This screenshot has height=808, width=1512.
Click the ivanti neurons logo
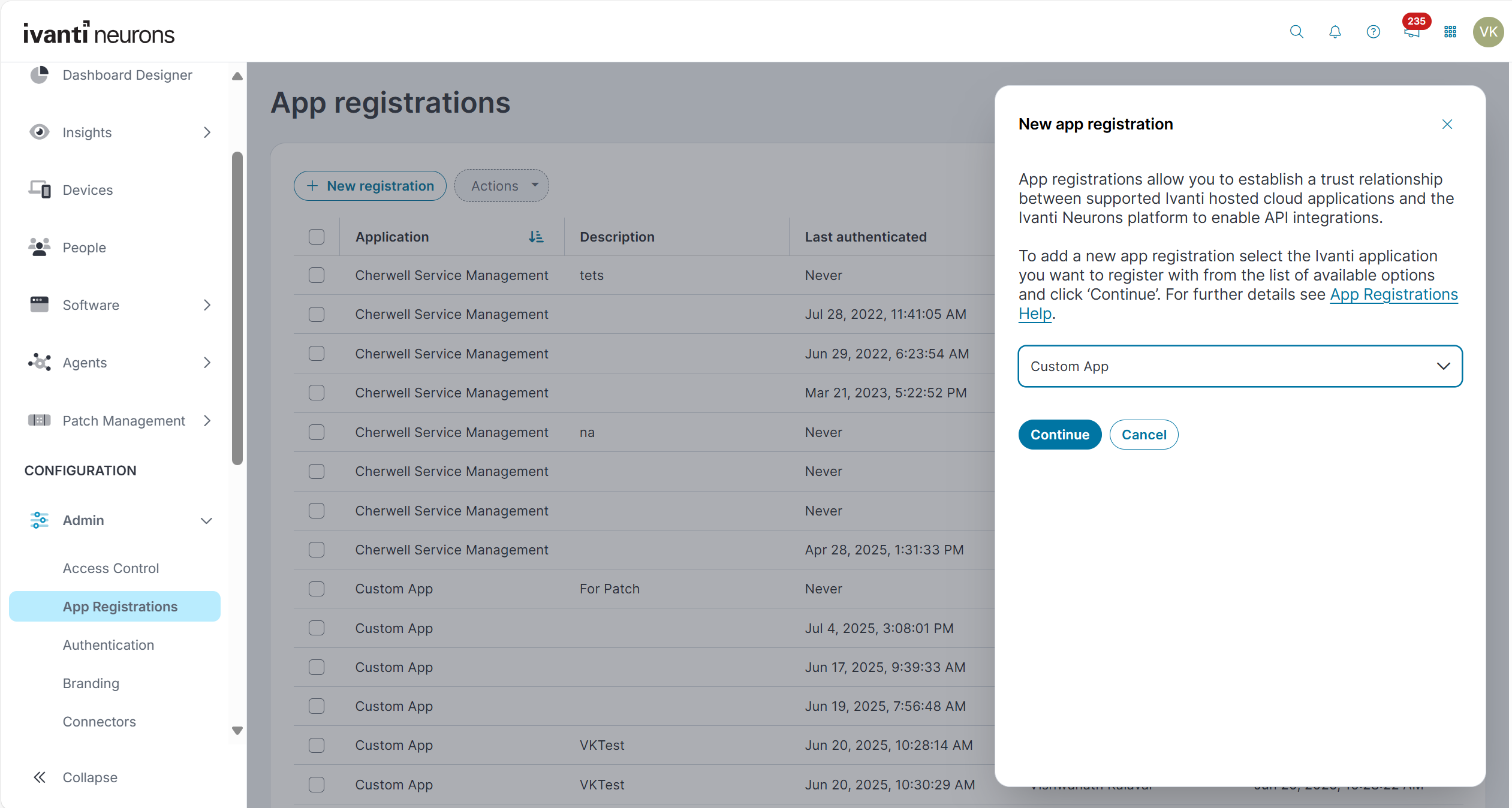pos(99,33)
